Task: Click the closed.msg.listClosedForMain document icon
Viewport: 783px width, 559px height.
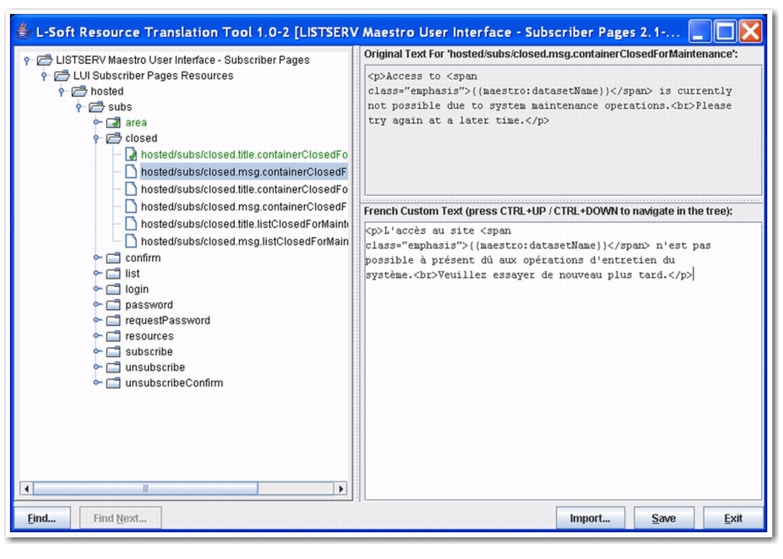Action: point(131,241)
